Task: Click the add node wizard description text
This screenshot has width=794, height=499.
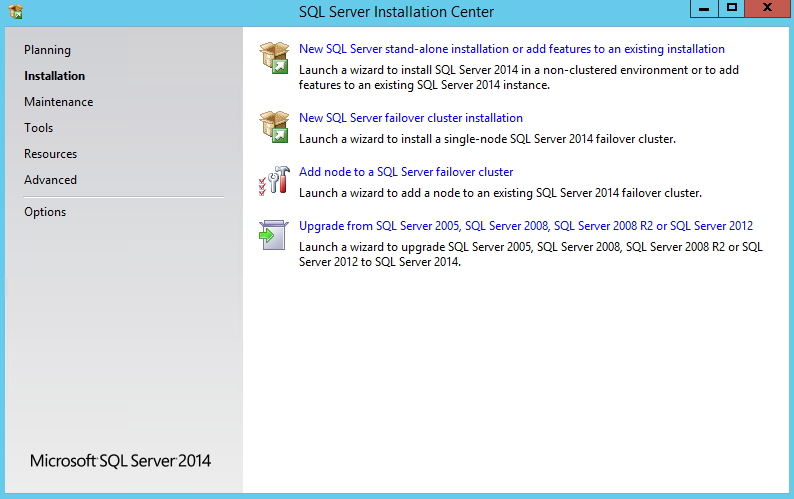Action: pos(500,193)
